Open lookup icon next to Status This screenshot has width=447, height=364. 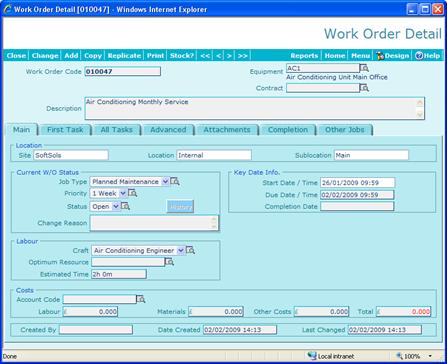pyautogui.click(x=125, y=206)
